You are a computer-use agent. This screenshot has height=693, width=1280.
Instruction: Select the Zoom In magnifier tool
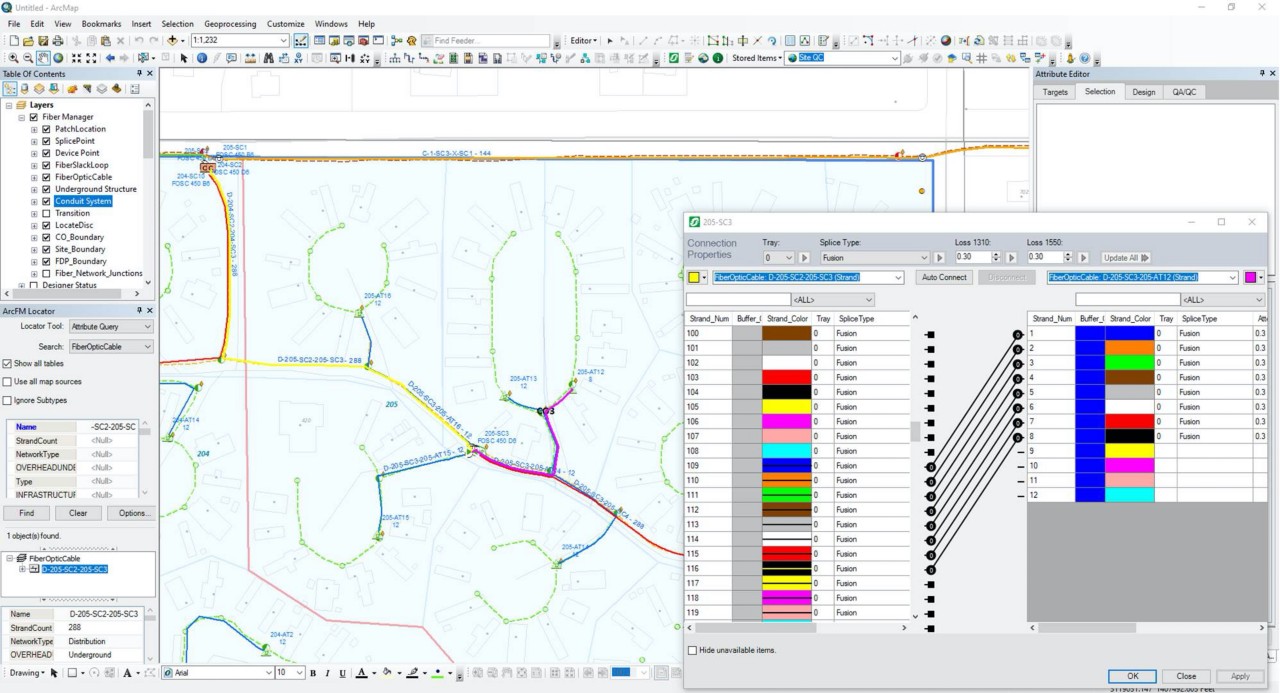(13, 58)
